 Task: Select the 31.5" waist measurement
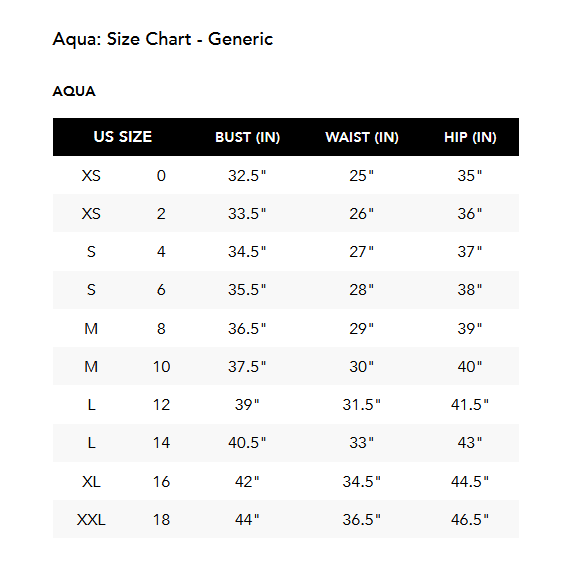click(x=361, y=405)
